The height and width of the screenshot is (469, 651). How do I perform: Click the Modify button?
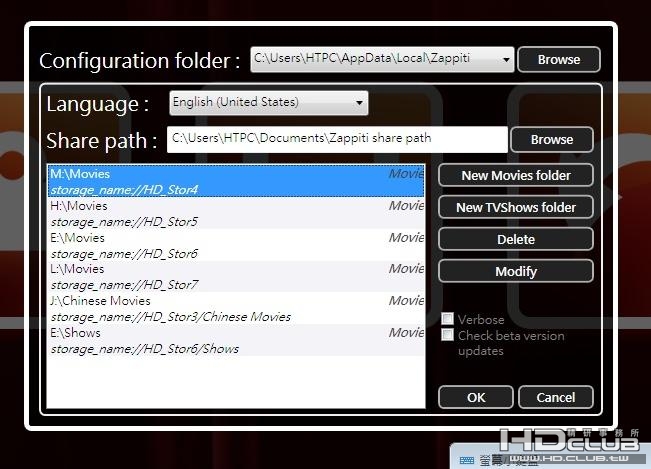[516, 271]
